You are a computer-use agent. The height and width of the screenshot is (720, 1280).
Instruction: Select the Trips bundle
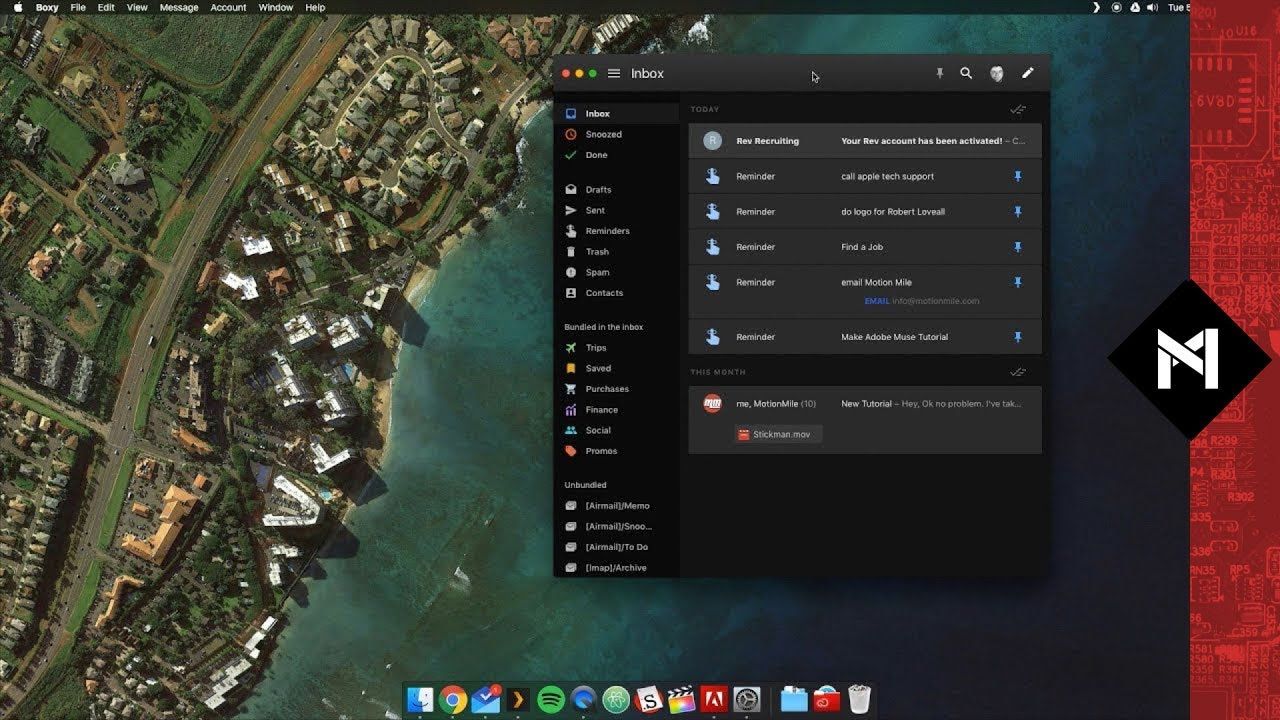click(x=596, y=348)
